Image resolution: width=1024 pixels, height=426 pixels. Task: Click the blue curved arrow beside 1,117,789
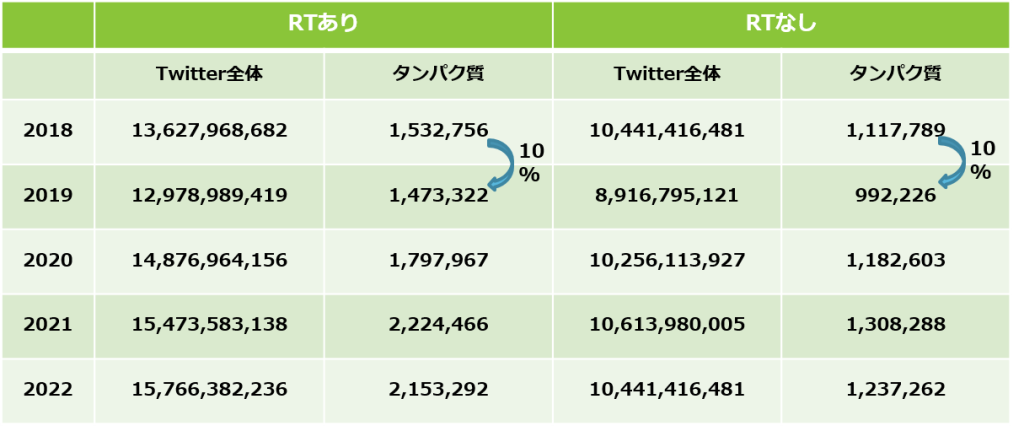click(952, 163)
